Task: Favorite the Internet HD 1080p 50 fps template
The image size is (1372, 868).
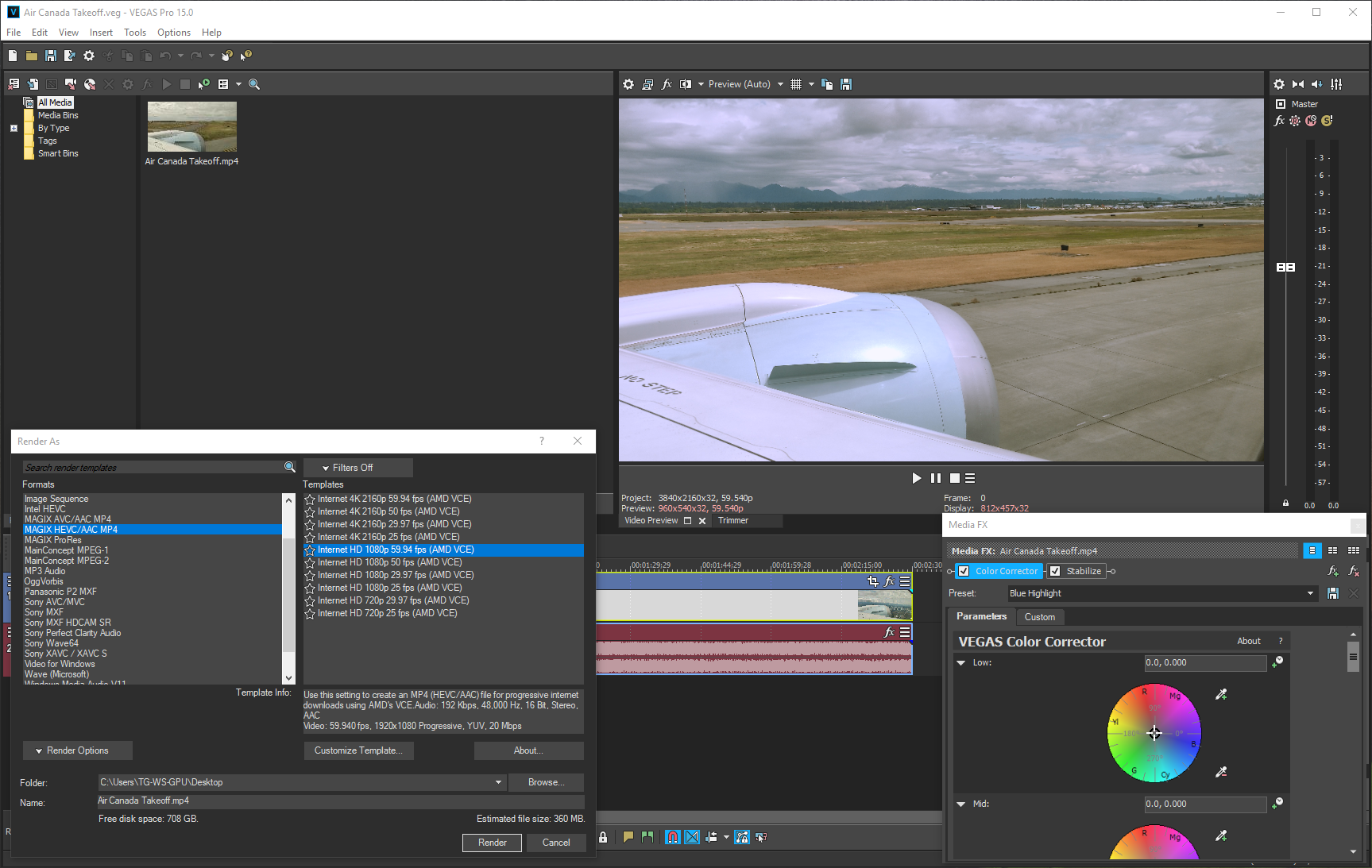Action: (x=310, y=563)
